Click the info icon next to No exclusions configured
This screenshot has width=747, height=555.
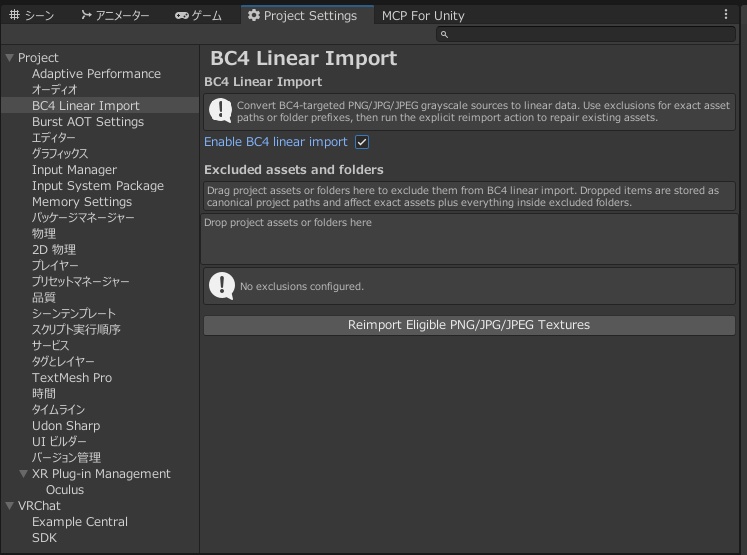[222, 286]
